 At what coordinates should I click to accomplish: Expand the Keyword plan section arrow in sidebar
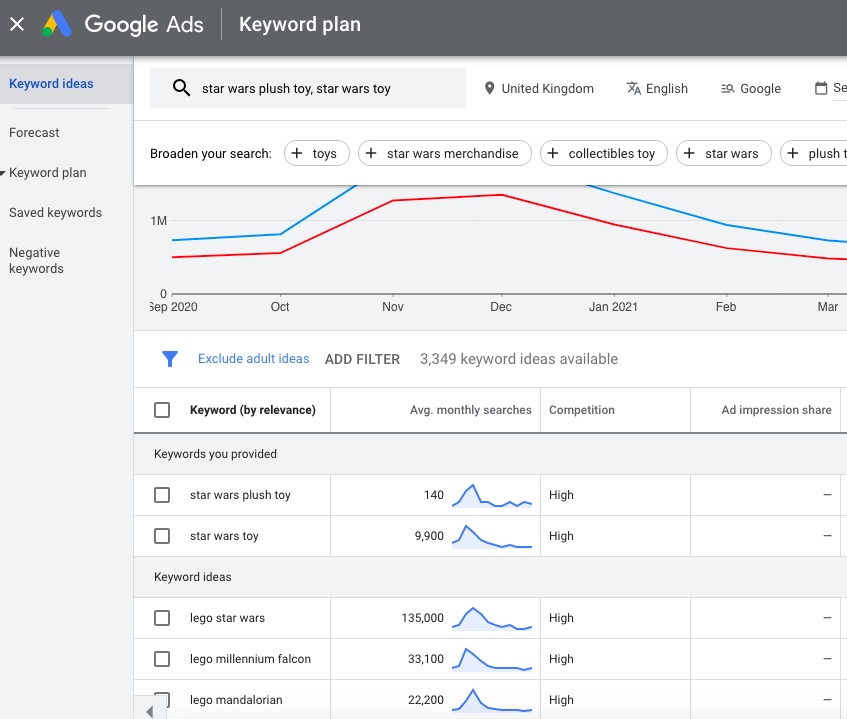[x=3, y=173]
